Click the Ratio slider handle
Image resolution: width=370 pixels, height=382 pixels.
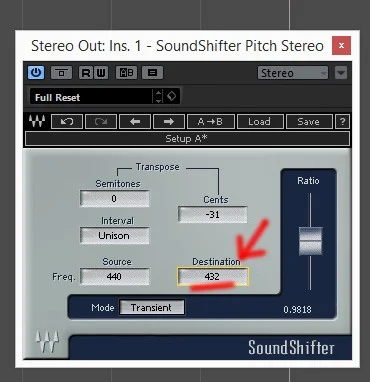pos(310,241)
